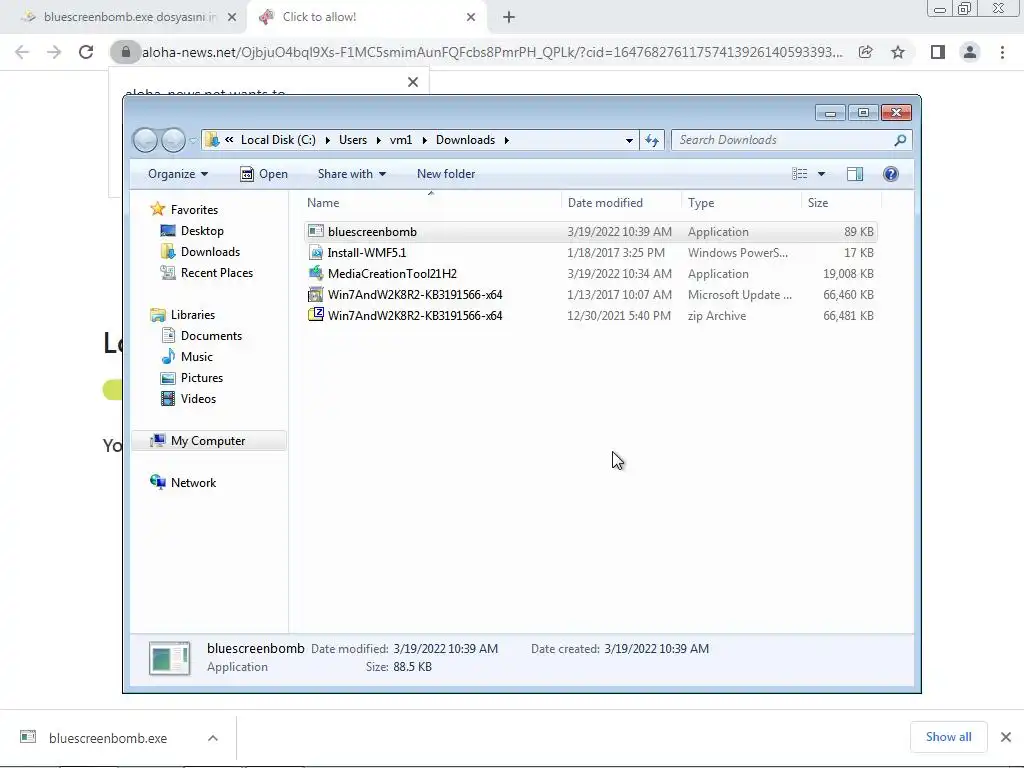Close the bluescreenbomb.exe tab
The width and height of the screenshot is (1024, 768).
click(232, 17)
